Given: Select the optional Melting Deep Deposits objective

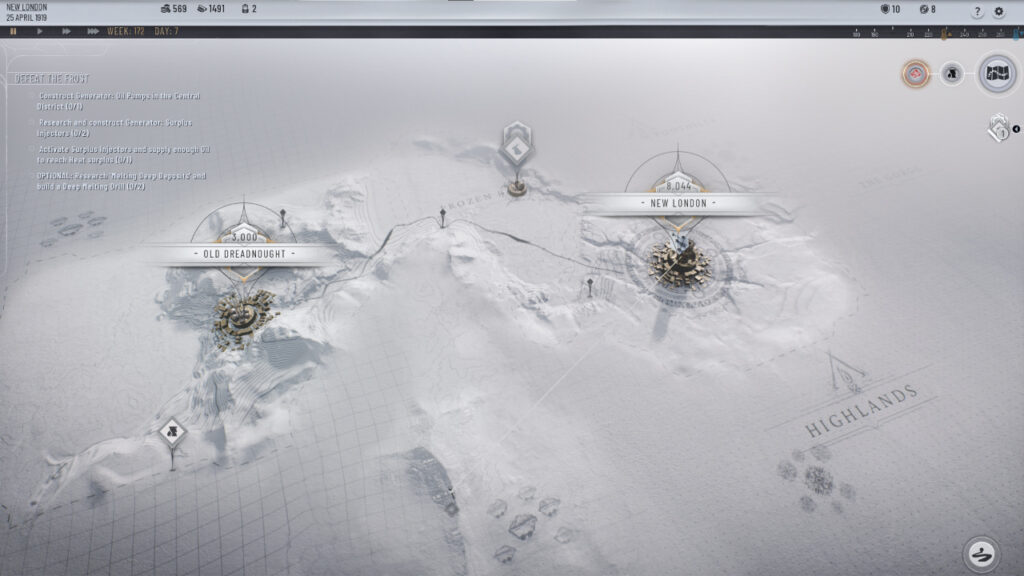Looking at the screenshot, I should tap(121, 181).
